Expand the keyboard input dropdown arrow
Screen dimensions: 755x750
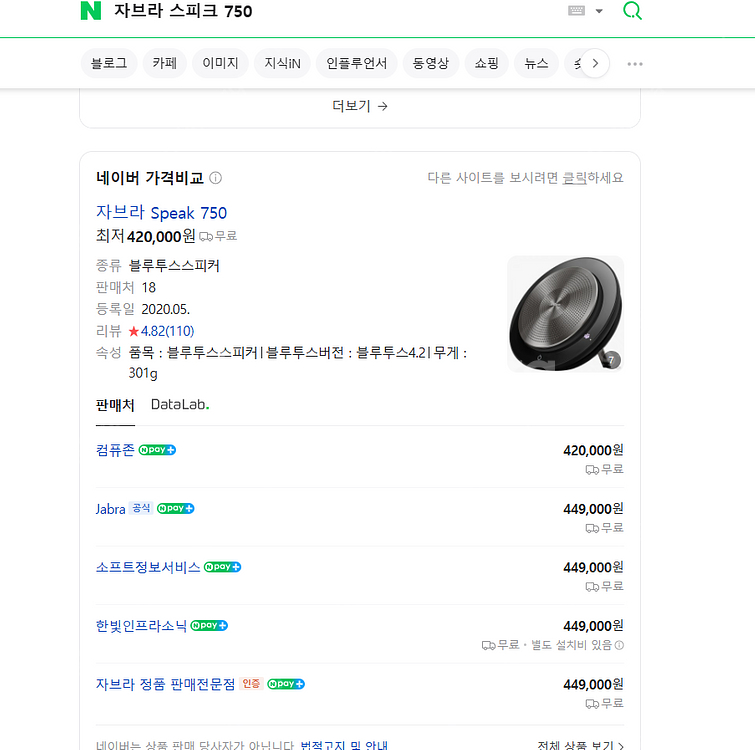click(x=599, y=11)
